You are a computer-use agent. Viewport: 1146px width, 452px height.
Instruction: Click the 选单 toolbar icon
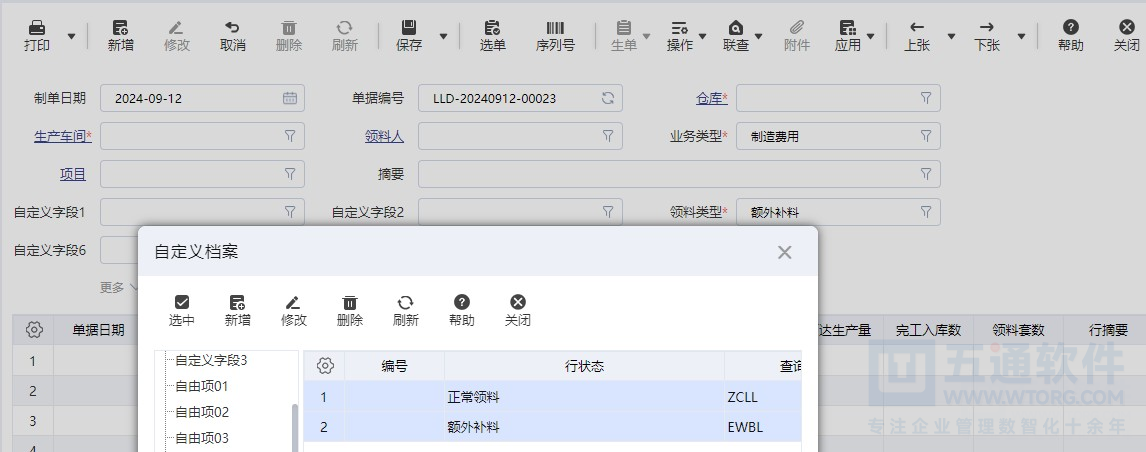[493, 28]
